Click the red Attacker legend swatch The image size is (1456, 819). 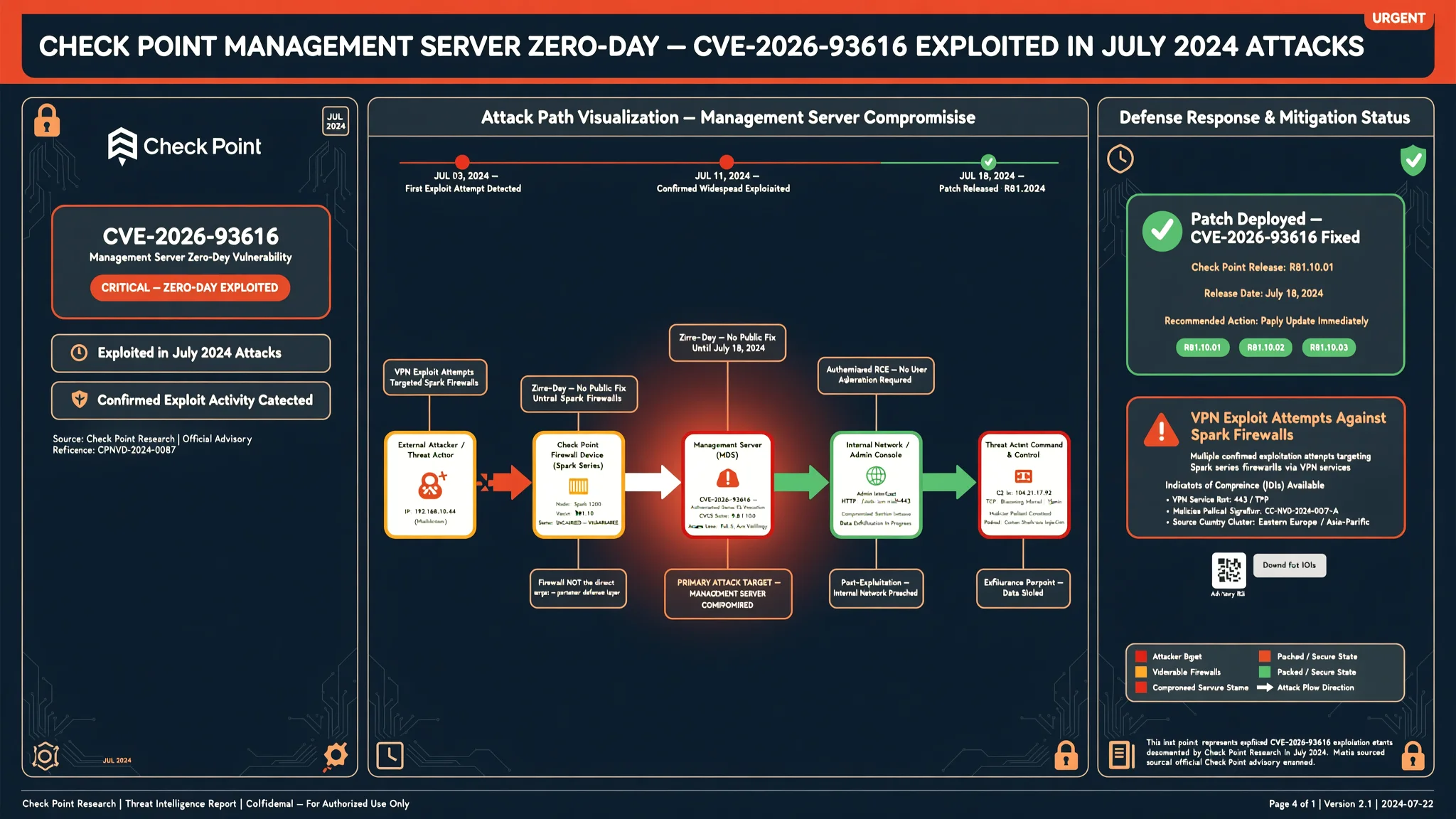coord(1141,656)
